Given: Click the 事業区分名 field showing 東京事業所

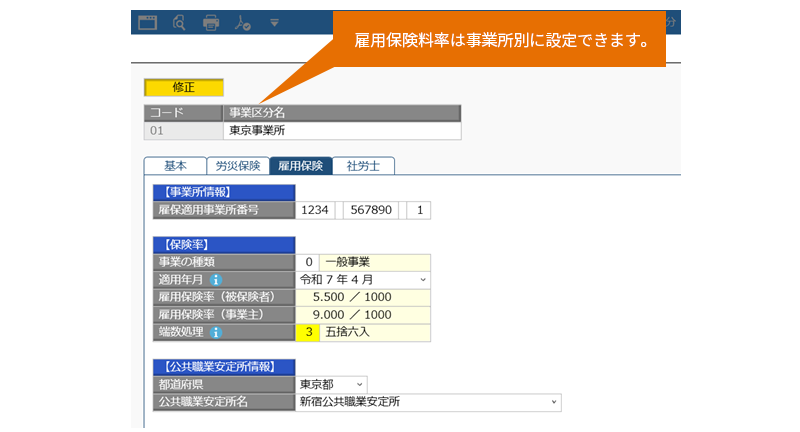Looking at the screenshot, I should coord(342,130).
